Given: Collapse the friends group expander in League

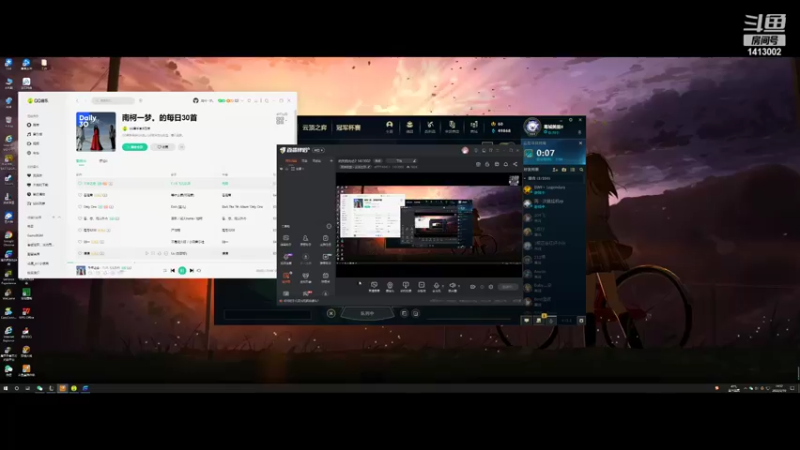Looking at the screenshot, I should point(525,179).
